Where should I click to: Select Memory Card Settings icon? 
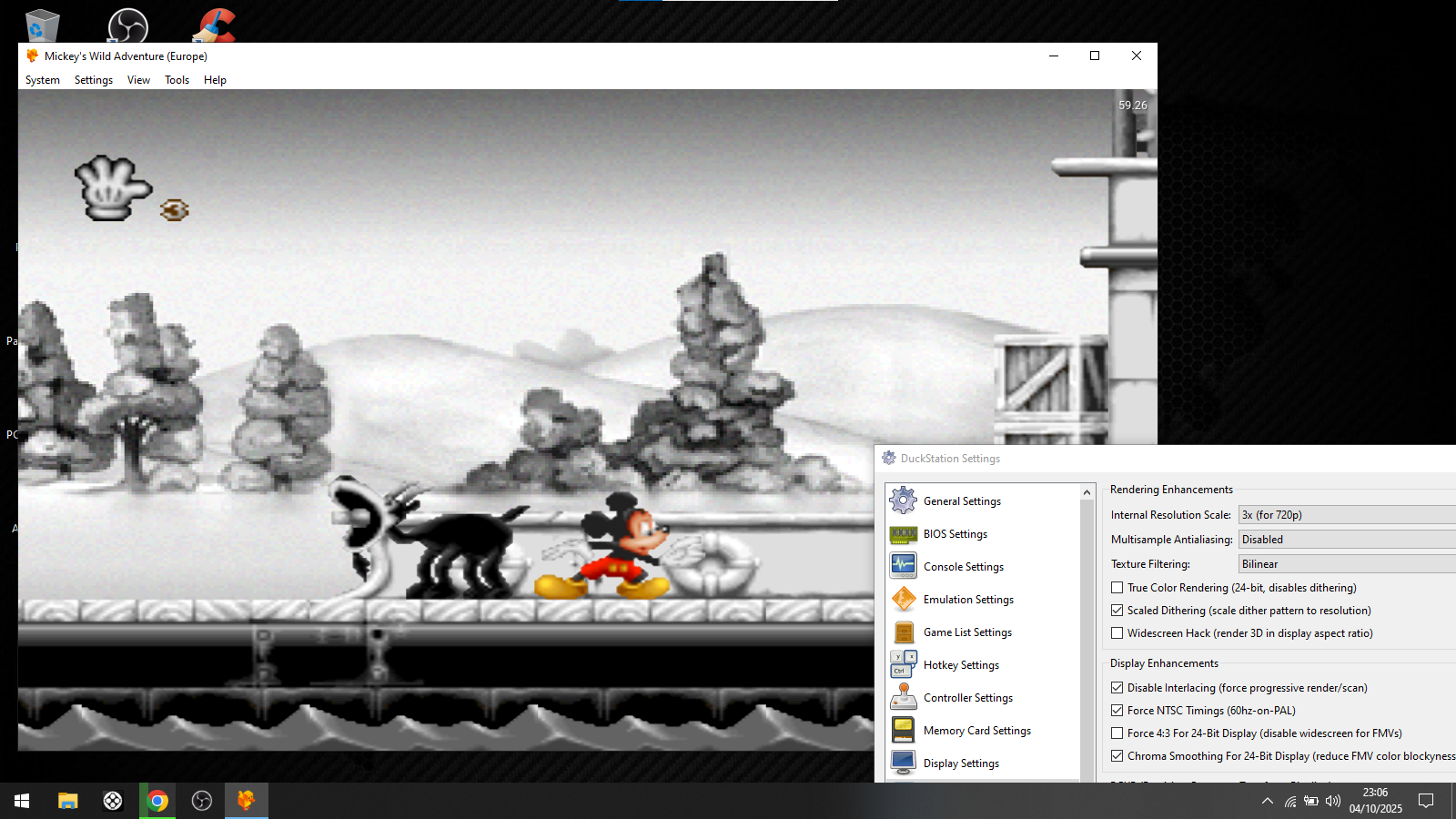click(903, 730)
